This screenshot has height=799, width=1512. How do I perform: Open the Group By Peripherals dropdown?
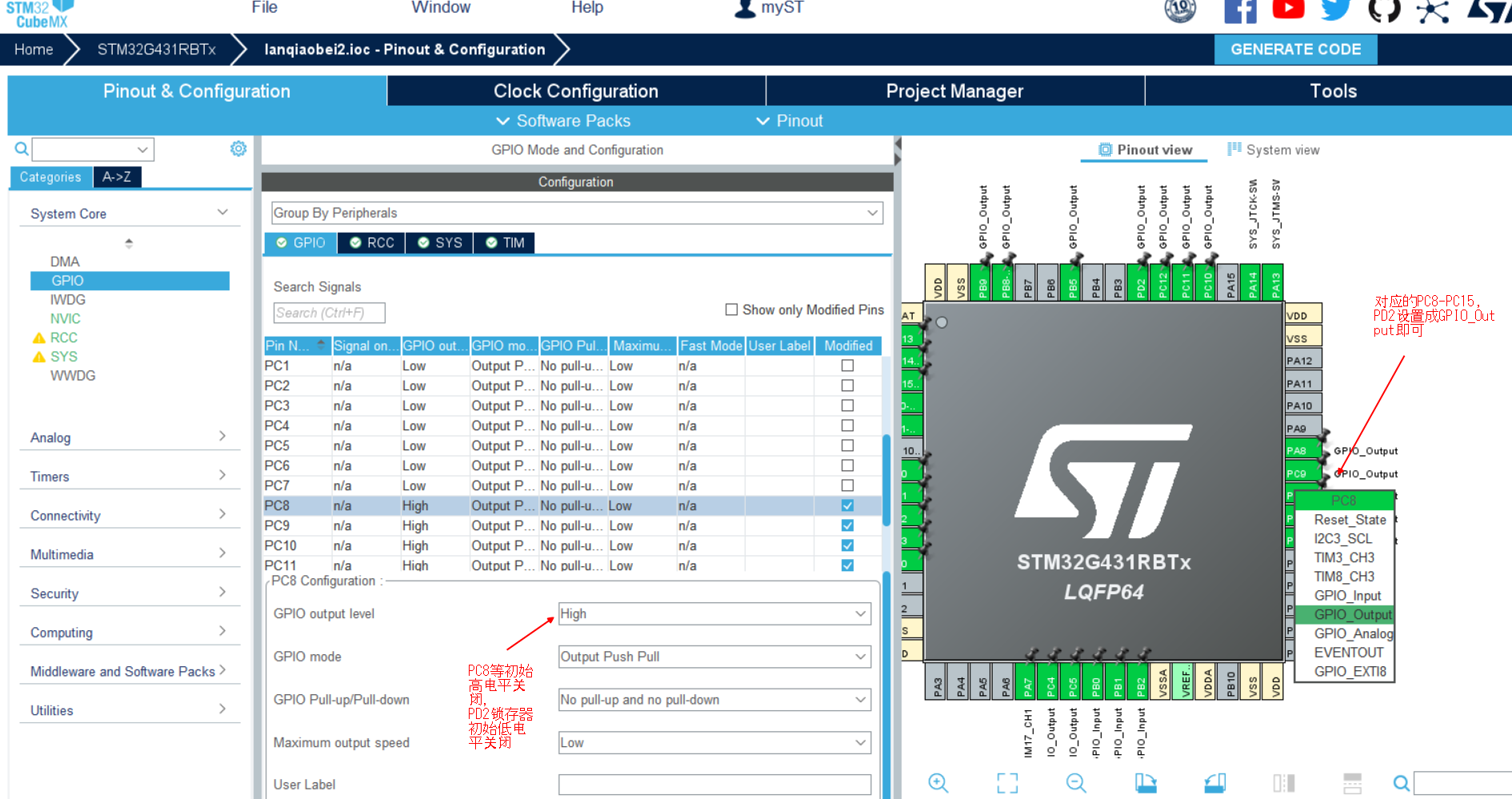click(577, 213)
